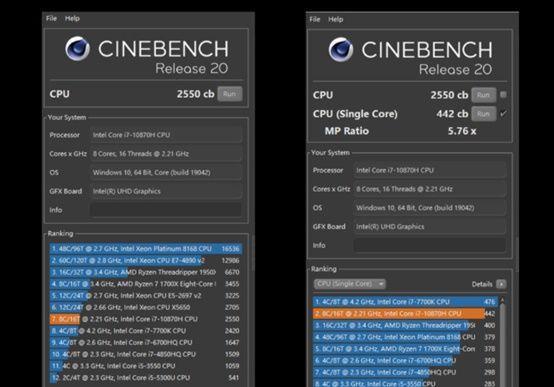Click 2550 cb score in left window
554x387 pixels.
195,94
